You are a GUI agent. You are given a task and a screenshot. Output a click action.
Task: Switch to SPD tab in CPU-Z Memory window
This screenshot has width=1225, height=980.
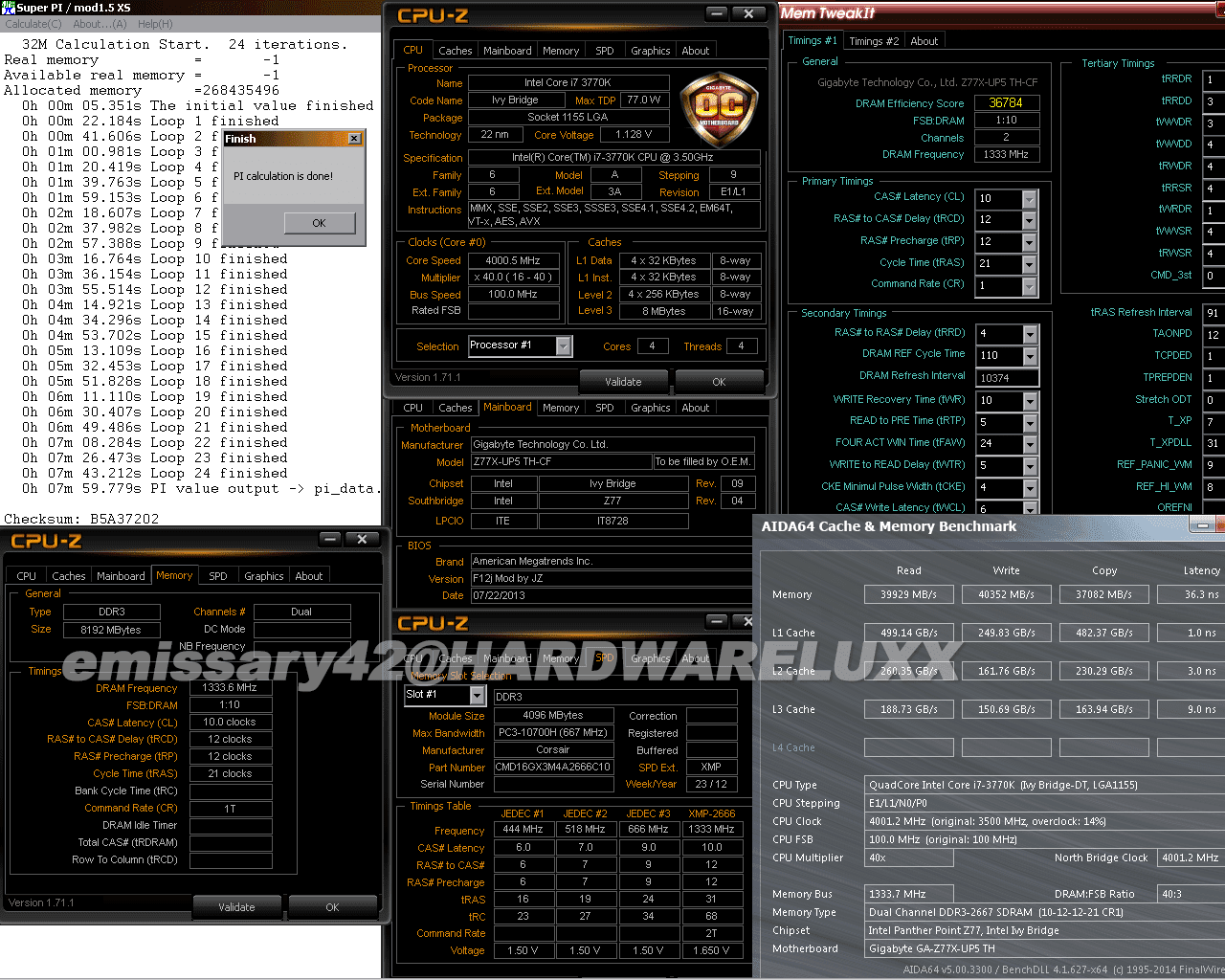tap(218, 576)
